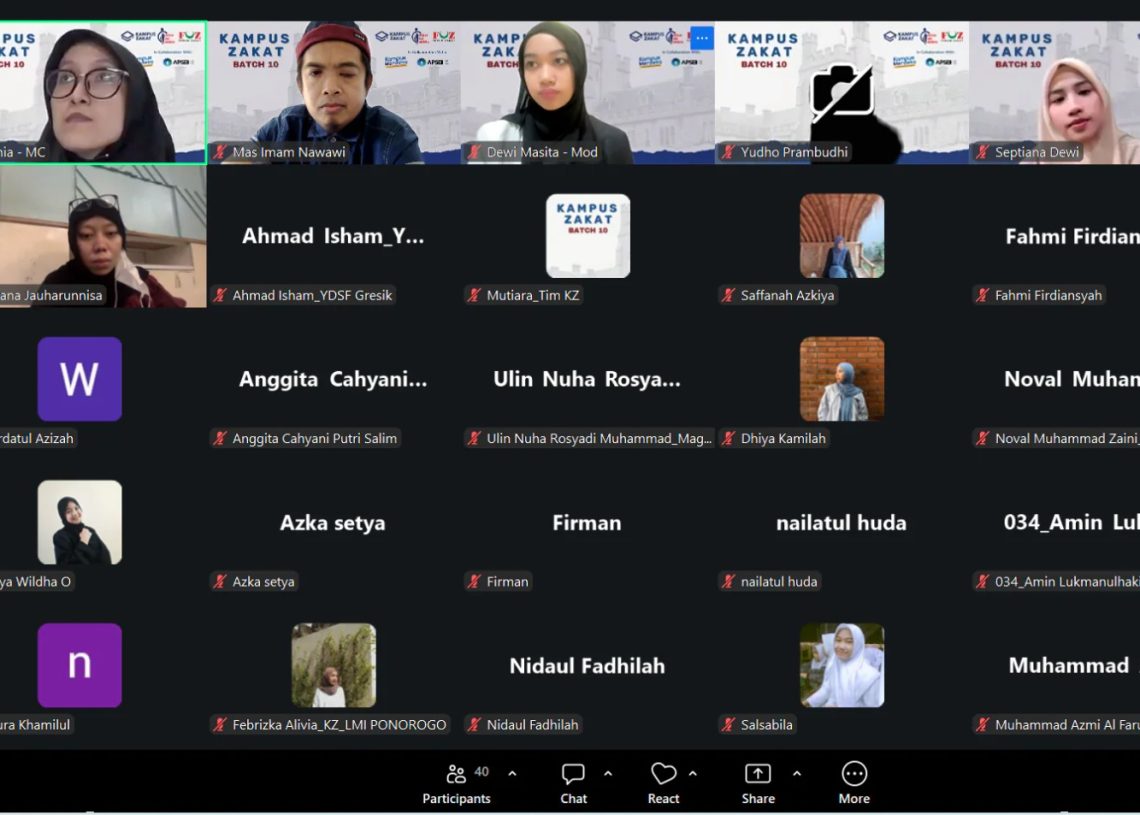Select Dewi Masita - Mod video tile
Screen dimensions: 1140x815
click(587, 92)
